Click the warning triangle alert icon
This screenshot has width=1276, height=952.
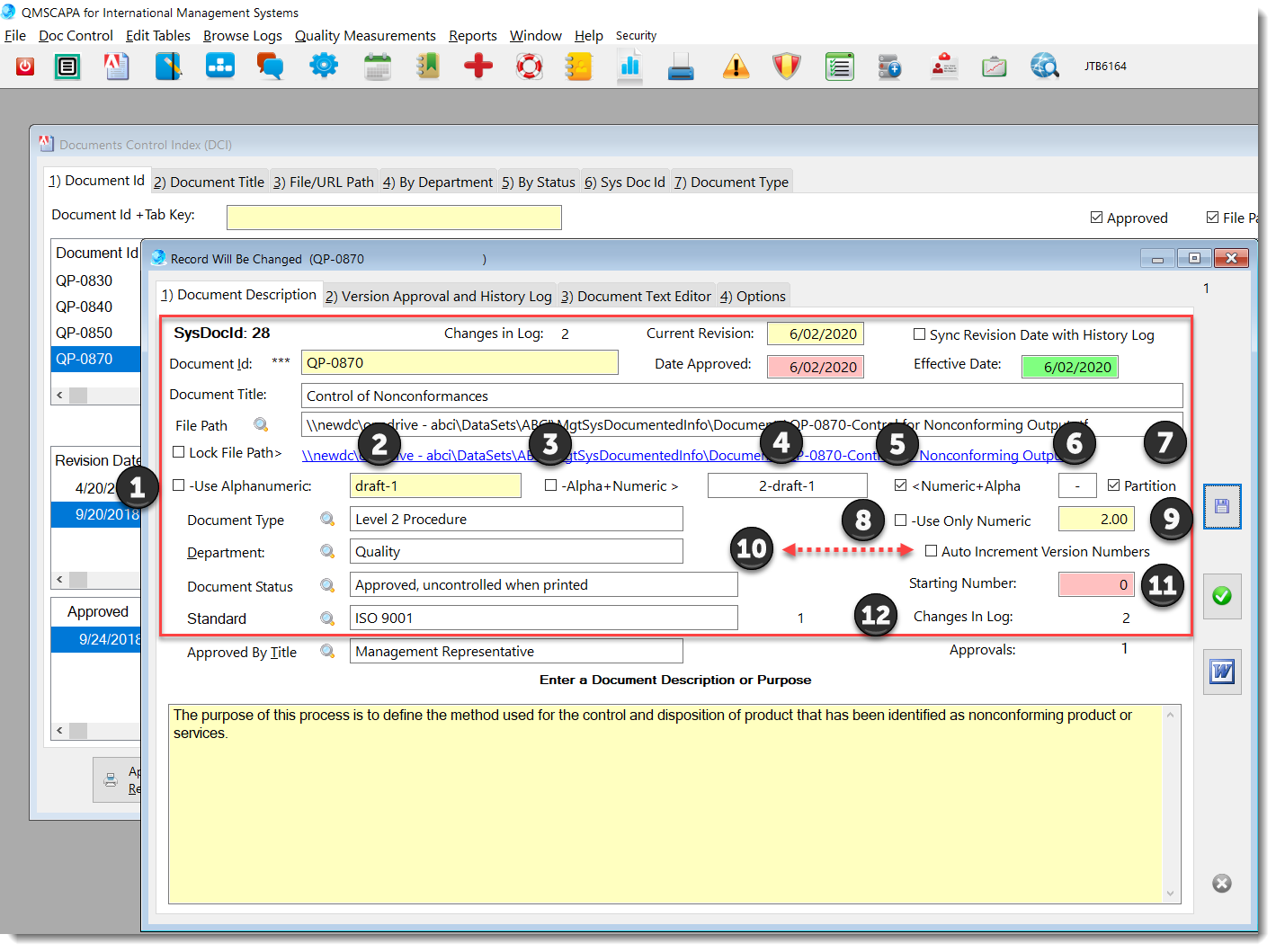click(736, 66)
